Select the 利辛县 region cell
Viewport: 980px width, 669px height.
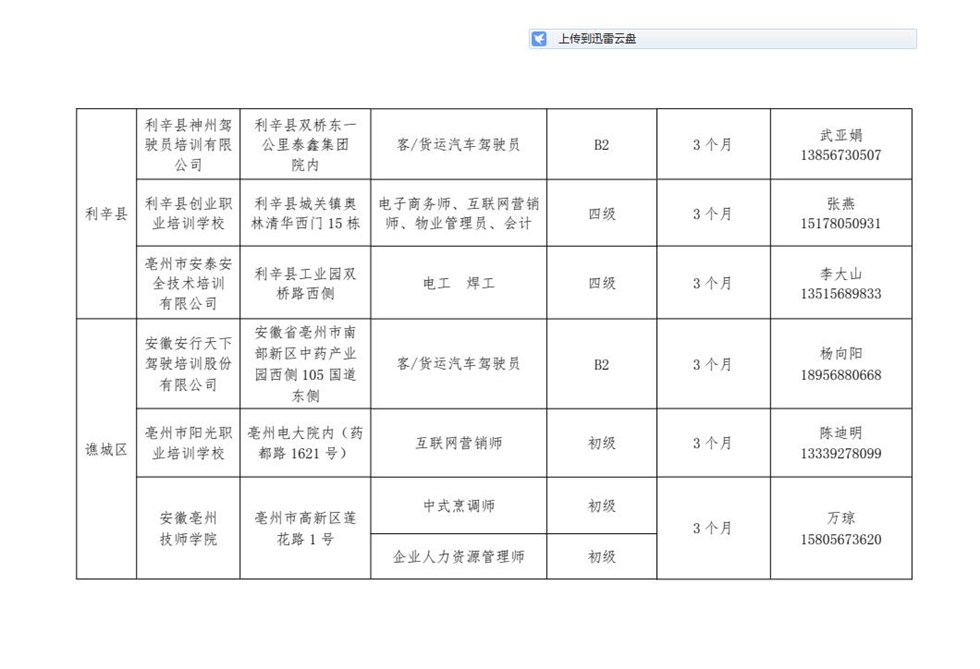pyautogui.click(x=106, y=214)
